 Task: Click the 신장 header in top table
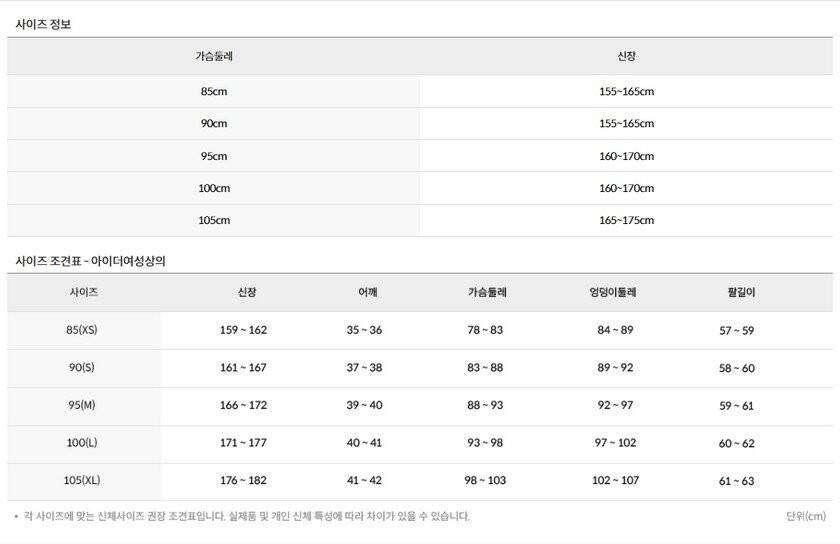coord(626,57)
